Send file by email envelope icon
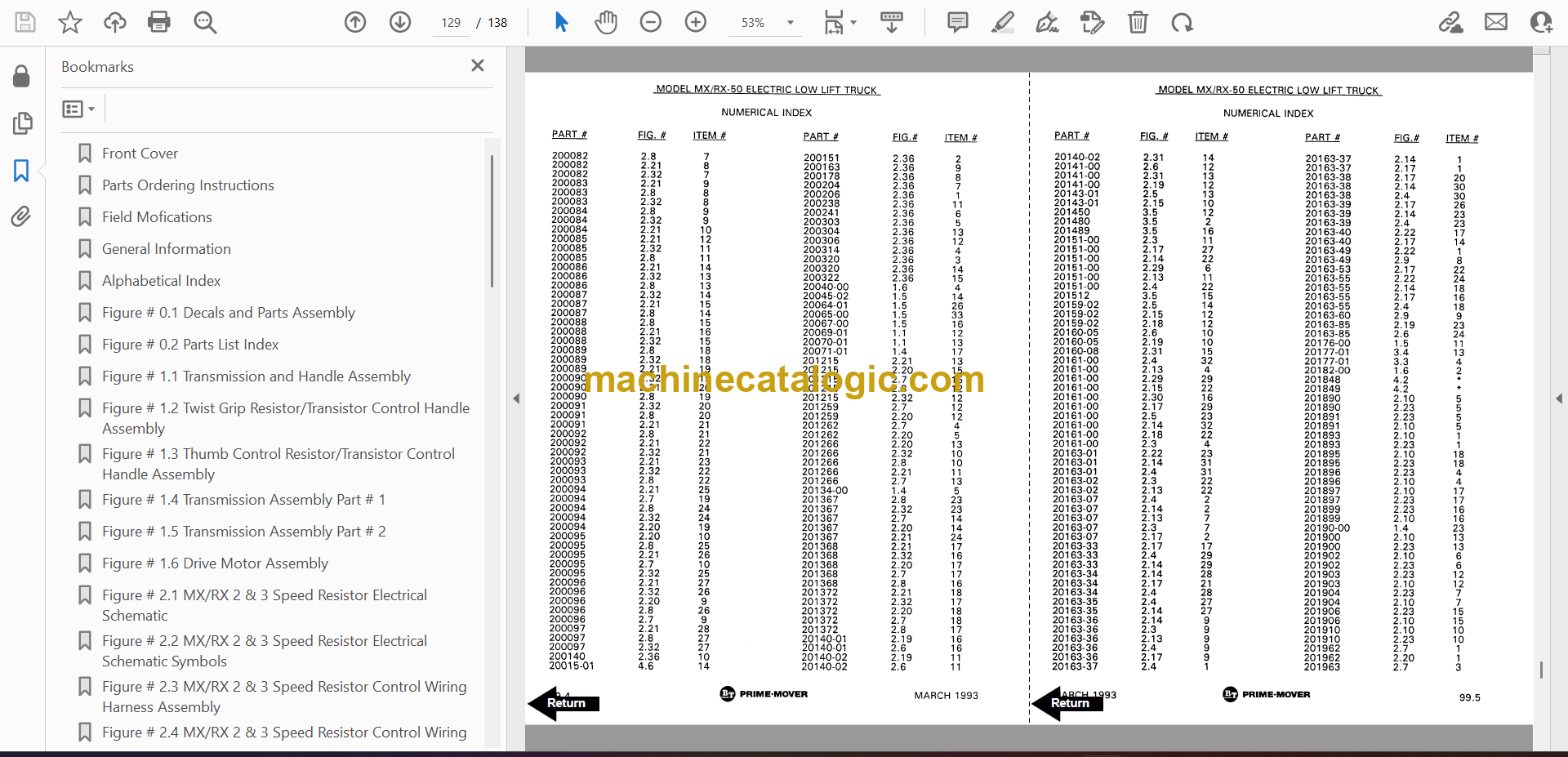 [1496, 22]
